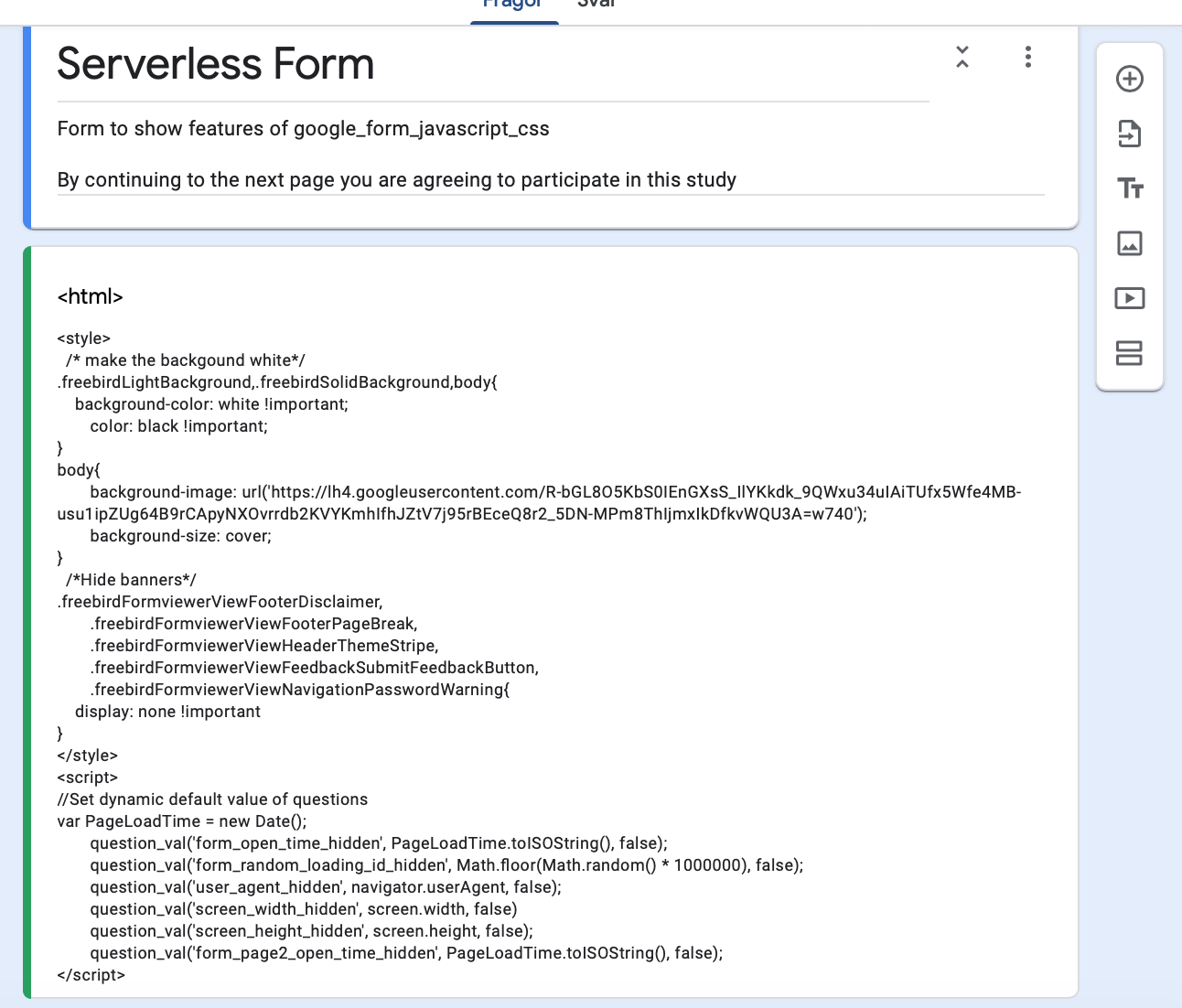
Task: Add a video from the sidebar
Action: tap(1130, 298)
